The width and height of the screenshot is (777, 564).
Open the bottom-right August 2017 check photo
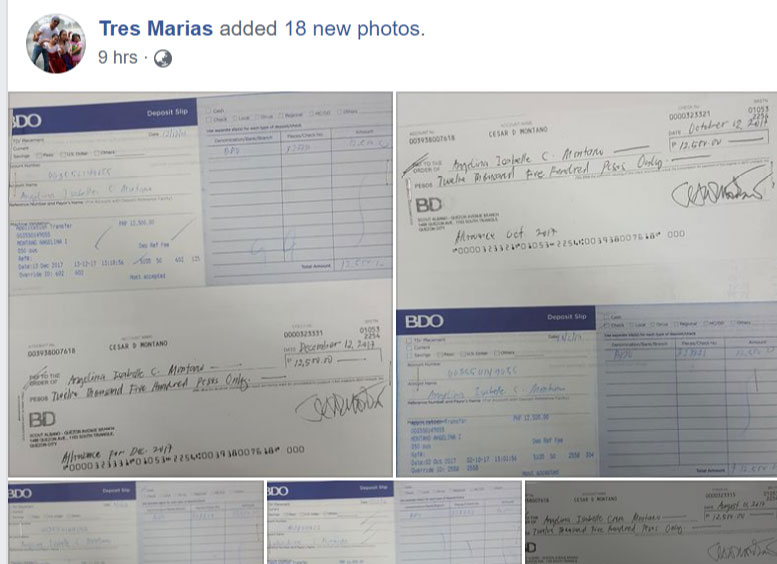[651, 522]
